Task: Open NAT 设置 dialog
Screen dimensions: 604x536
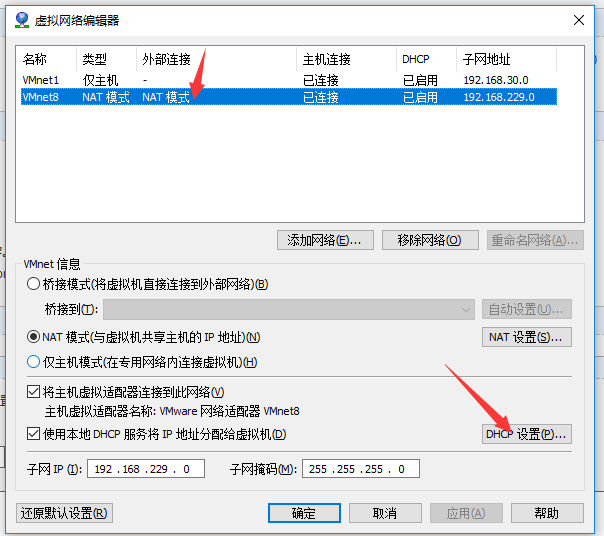Action: pyautogui.click(x=527, y=337)
